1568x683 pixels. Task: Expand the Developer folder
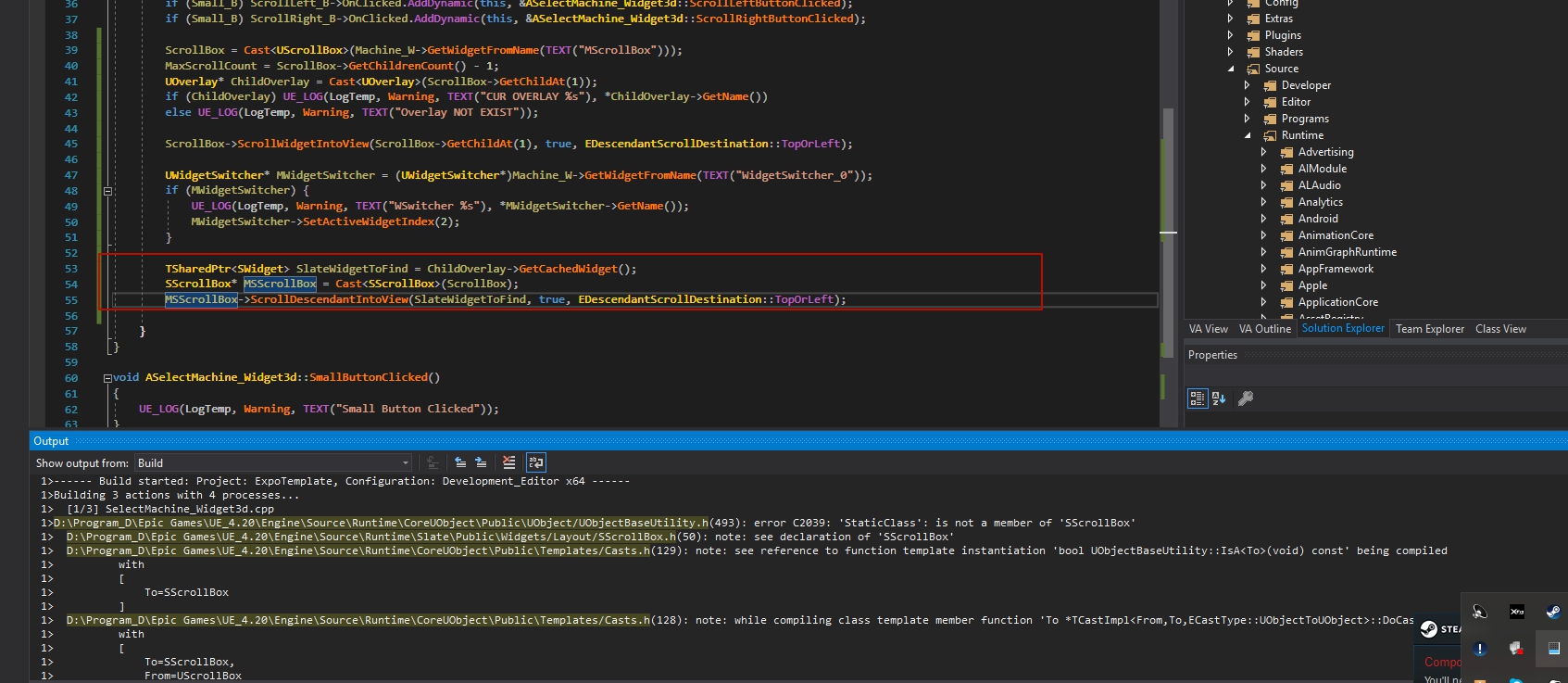[x=1248, y=85]
